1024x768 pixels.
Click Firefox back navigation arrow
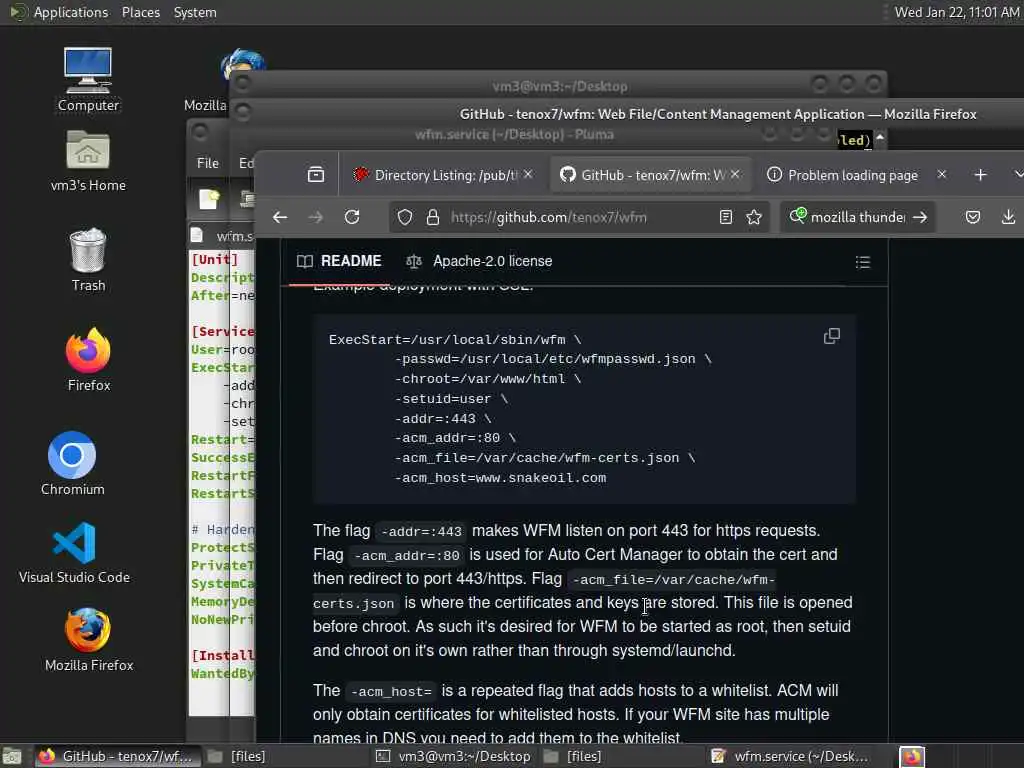pyautogui.click(x=280, y=217)
